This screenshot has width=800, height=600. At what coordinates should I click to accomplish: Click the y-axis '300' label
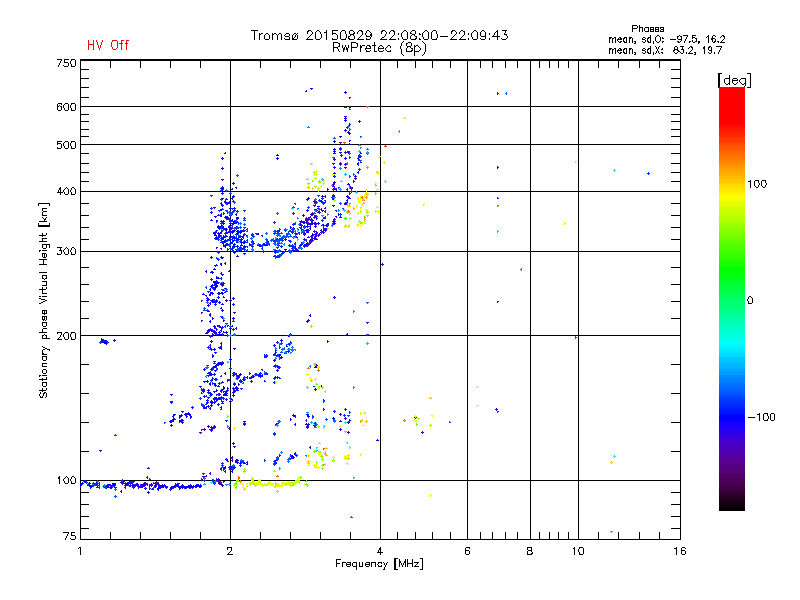click(x=66, y=252)
